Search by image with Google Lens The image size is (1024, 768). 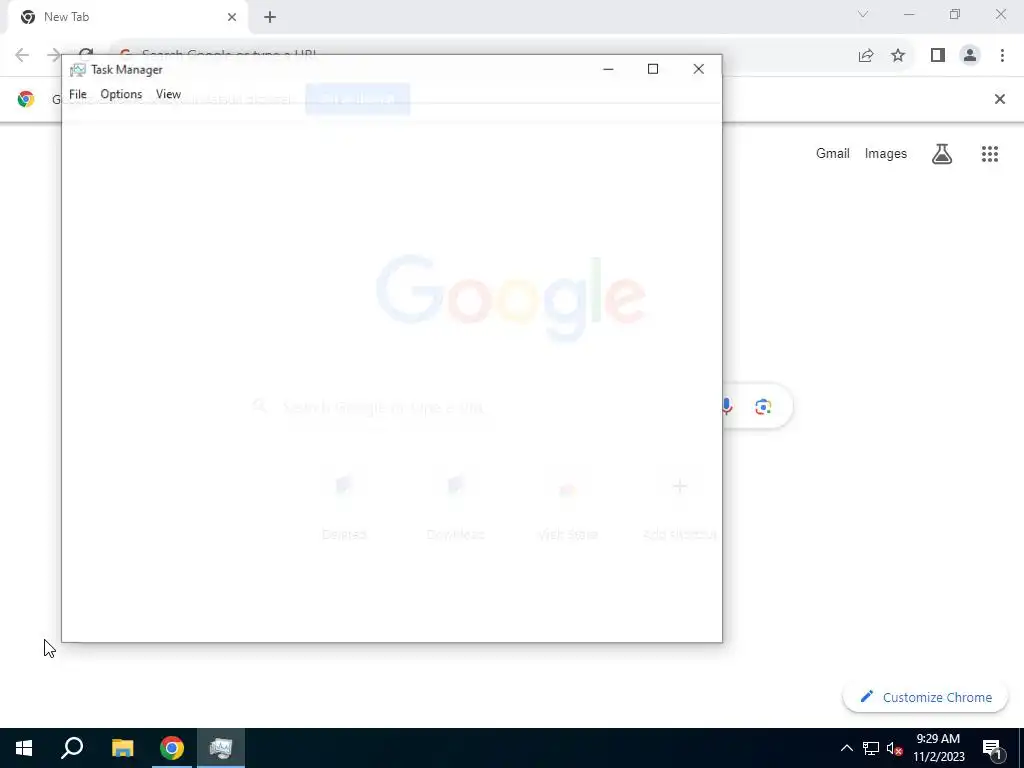[x=763, y=407]
